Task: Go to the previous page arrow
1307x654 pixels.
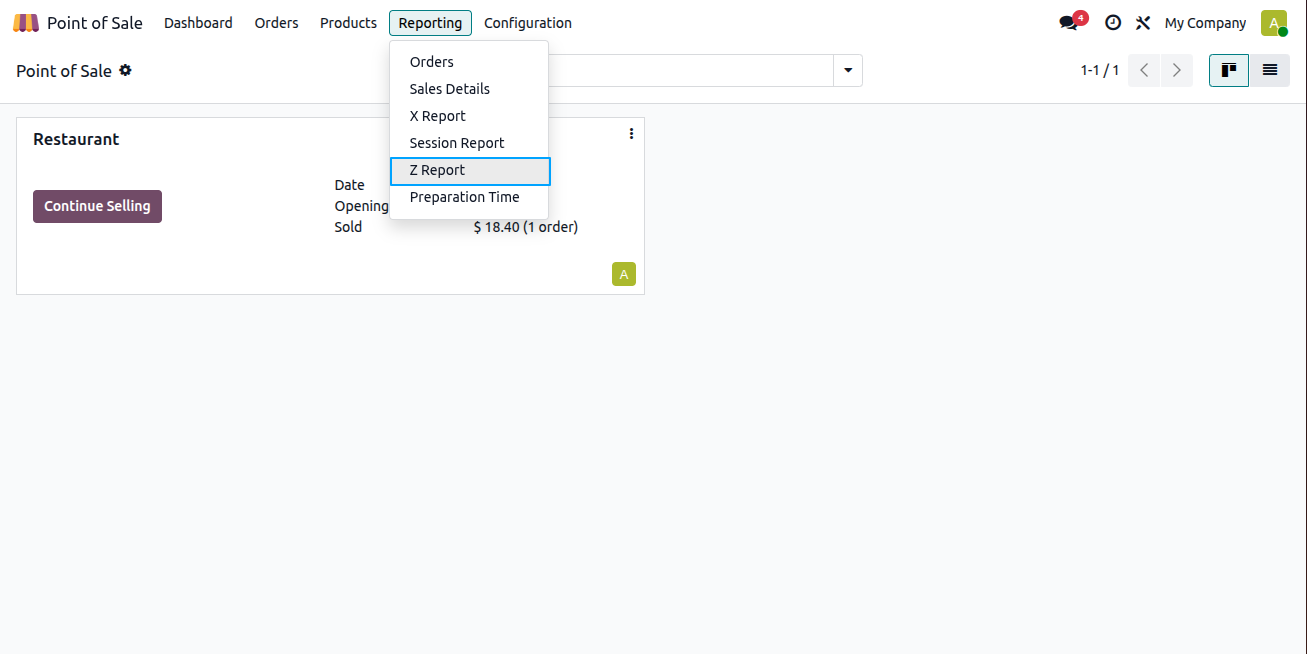Action: (x=1144, y=70)
